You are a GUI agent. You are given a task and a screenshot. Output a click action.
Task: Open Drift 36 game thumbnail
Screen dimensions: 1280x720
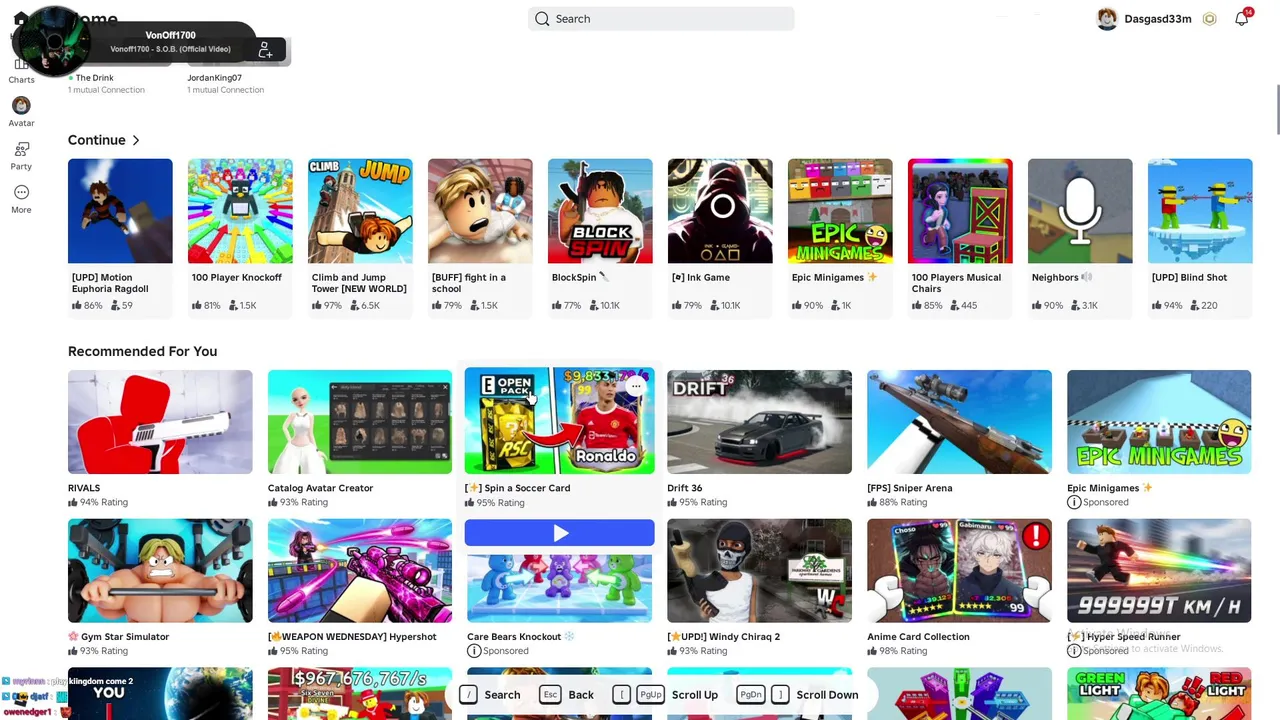coord(760,422)
